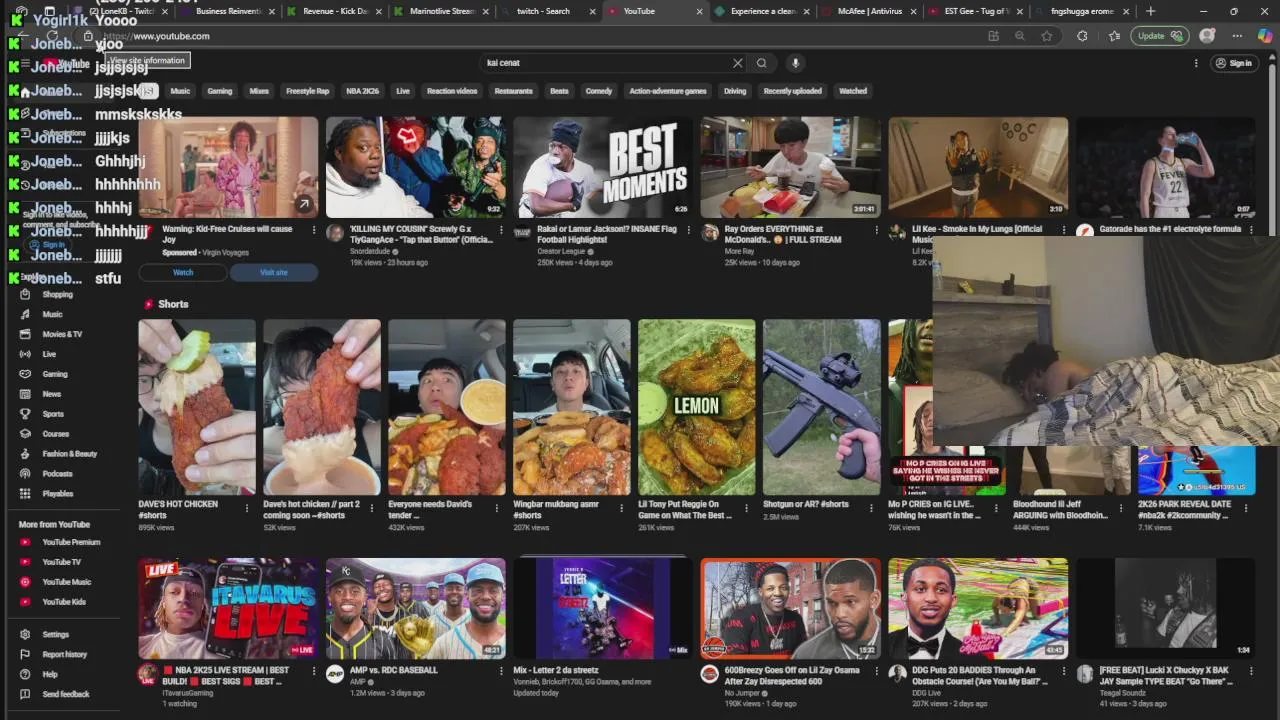Select the Freestyle Rap filter chip
Viewport: 1280px width, 720px height.
click(x=307, y=91)
